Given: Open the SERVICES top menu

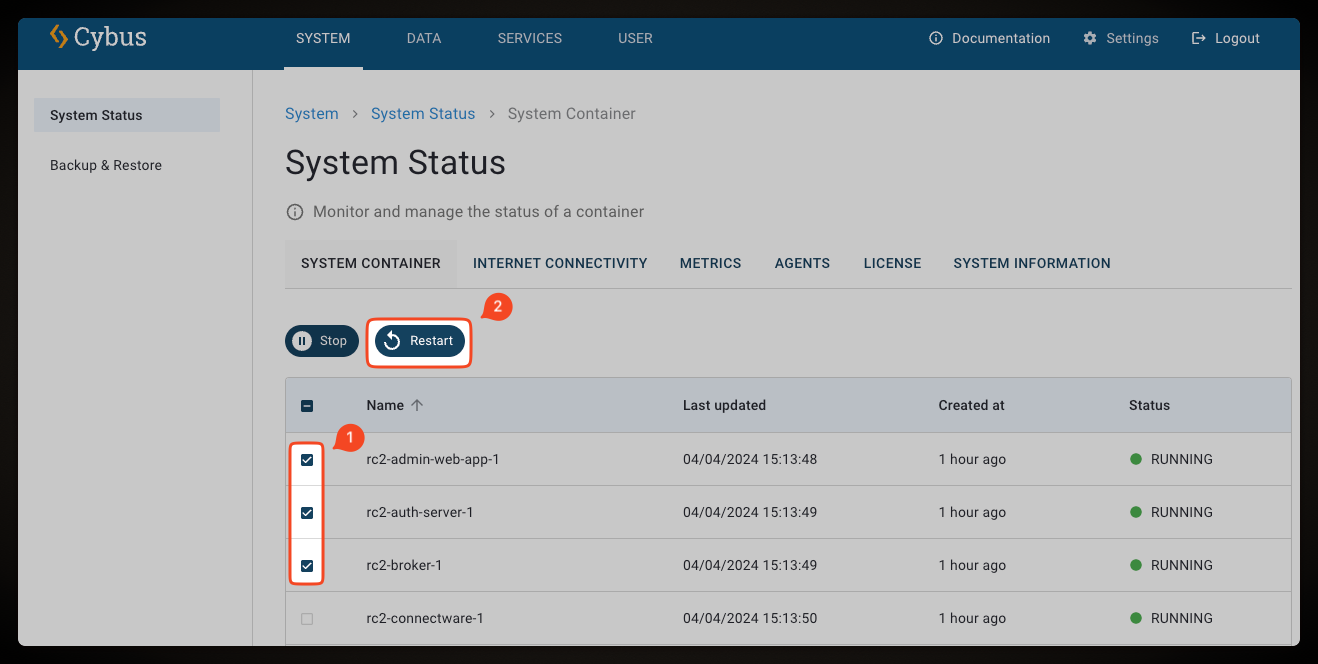Looking at the screenshot, I should (x=530, y=39).
